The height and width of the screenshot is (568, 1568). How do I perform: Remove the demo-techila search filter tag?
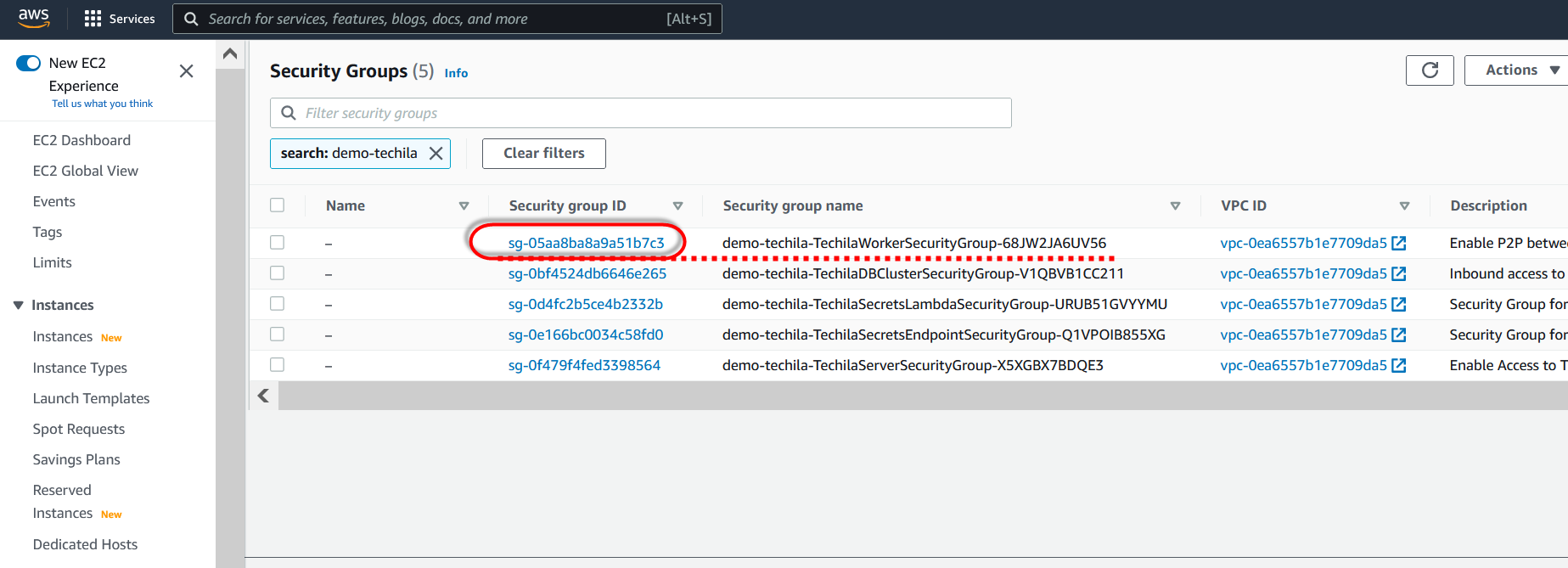(436, 154)
